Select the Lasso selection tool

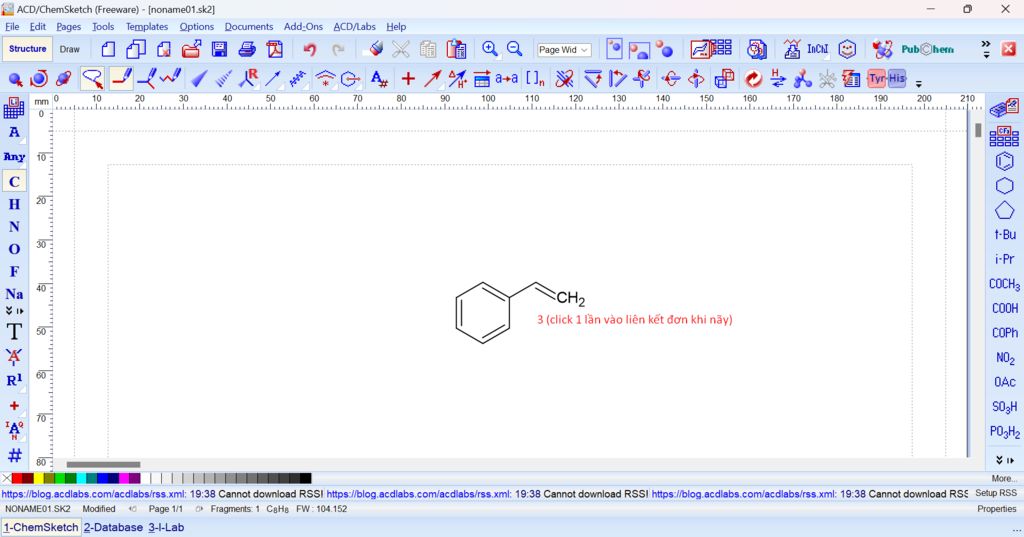click(92, 79)
